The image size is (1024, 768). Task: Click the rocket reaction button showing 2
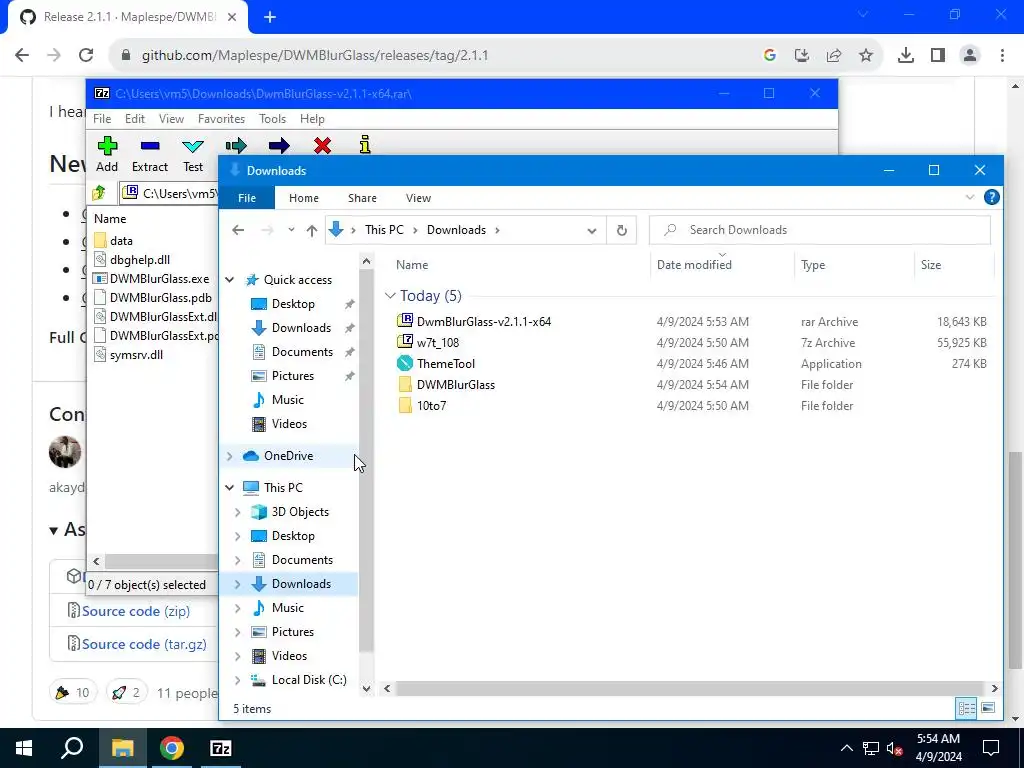126,692
